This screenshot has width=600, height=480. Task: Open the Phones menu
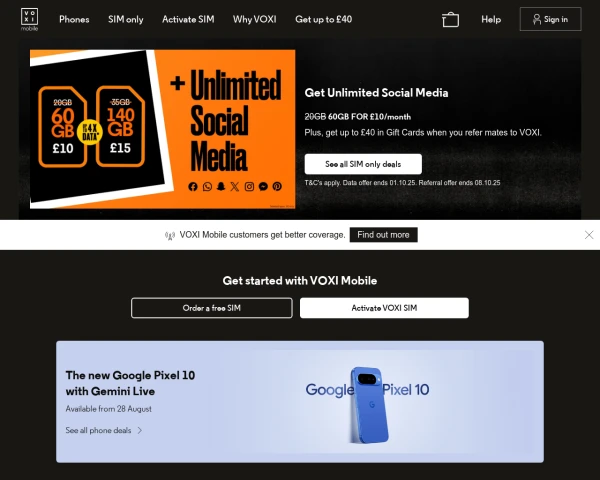74,19
